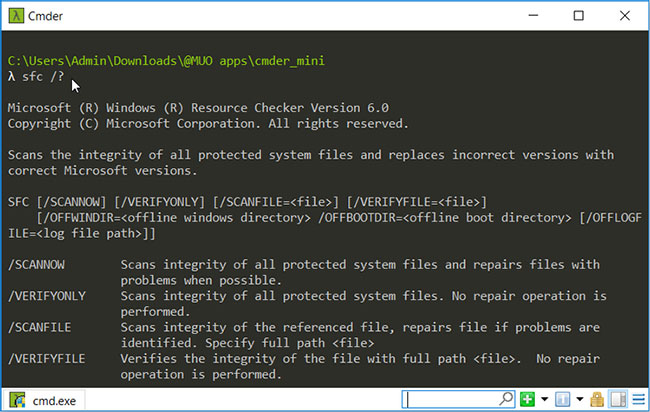Toggle the alternative console view icon
650x412 pixels.
(x=618, y=400)
